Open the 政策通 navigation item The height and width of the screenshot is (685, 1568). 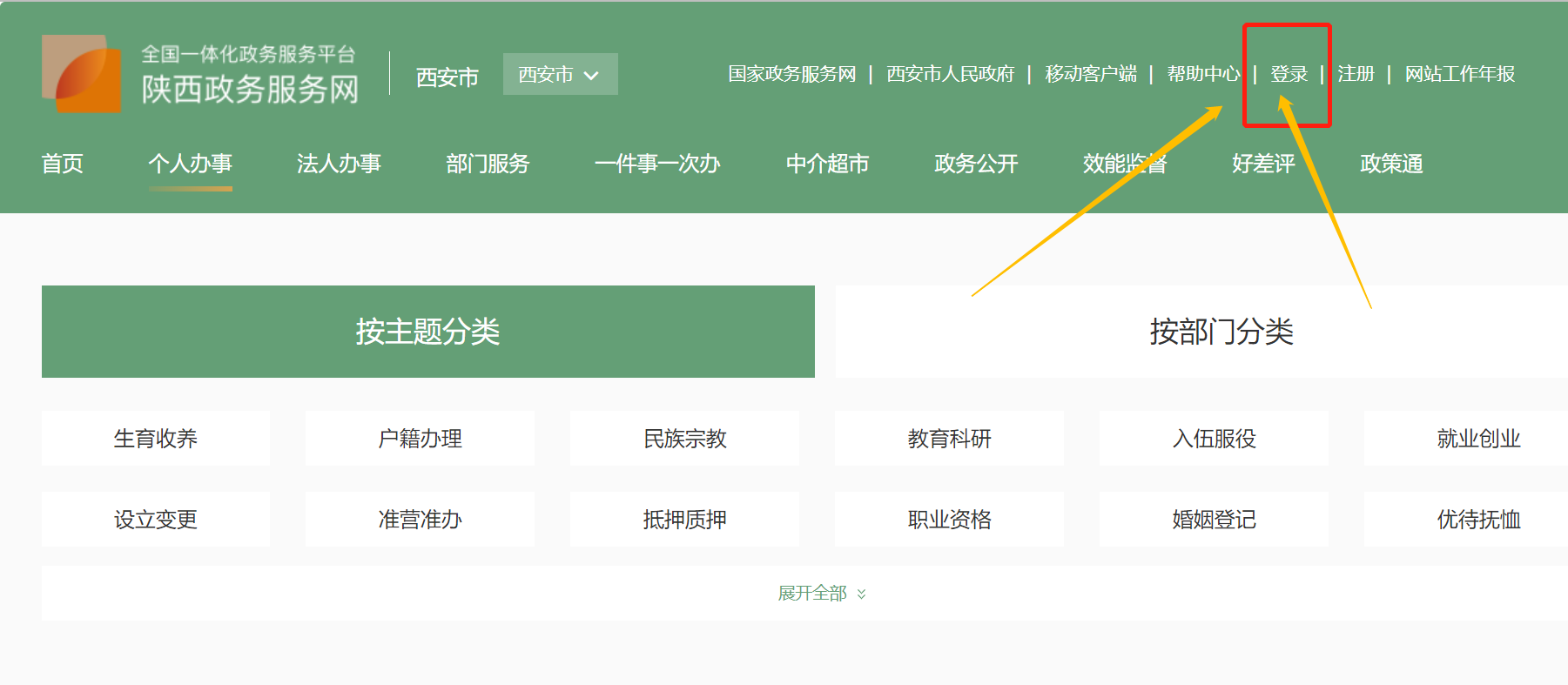1391,164
